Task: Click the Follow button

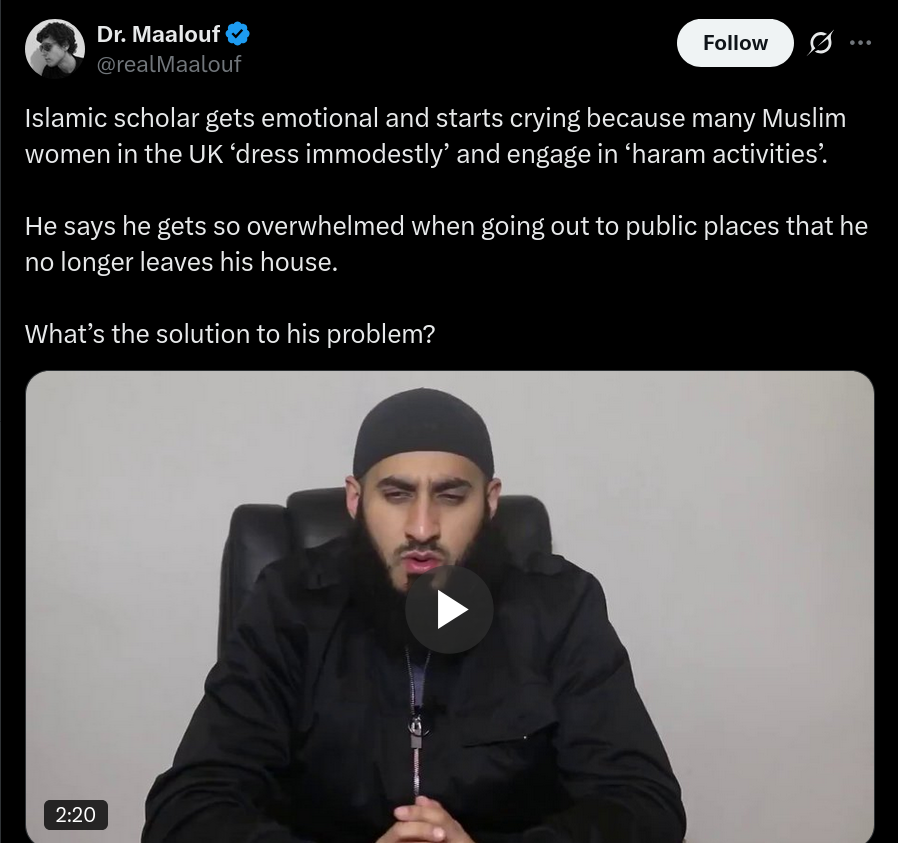Action: tap(735, 43)
